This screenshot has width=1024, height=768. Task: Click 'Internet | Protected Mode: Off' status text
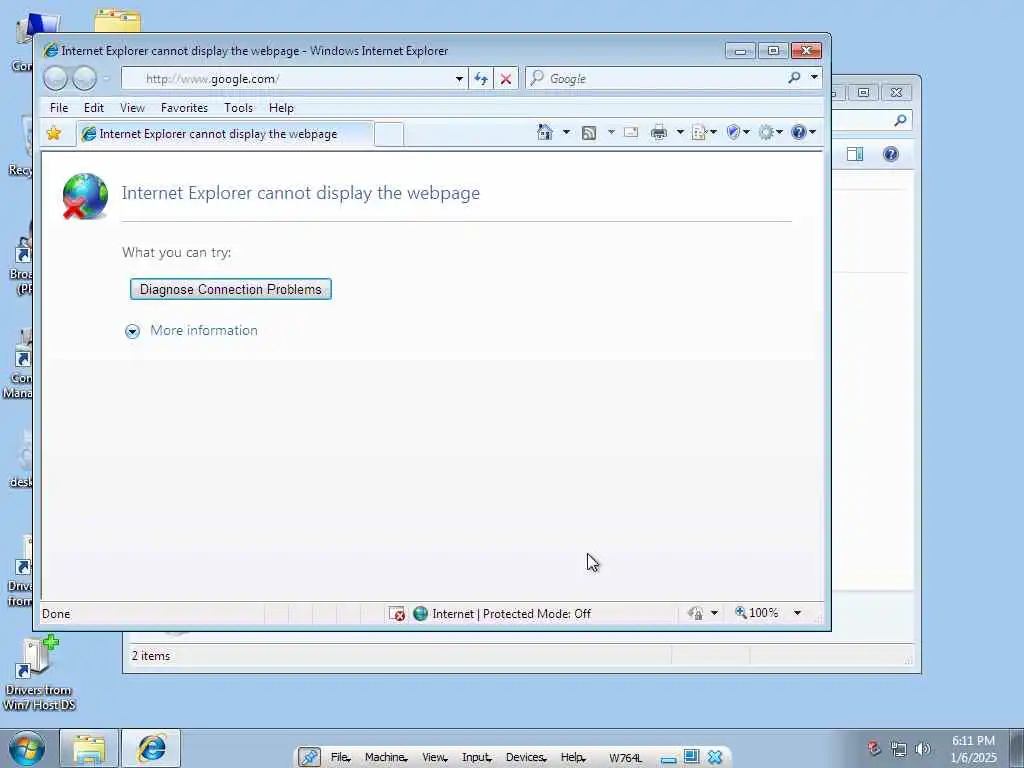[x=511, y=614]
